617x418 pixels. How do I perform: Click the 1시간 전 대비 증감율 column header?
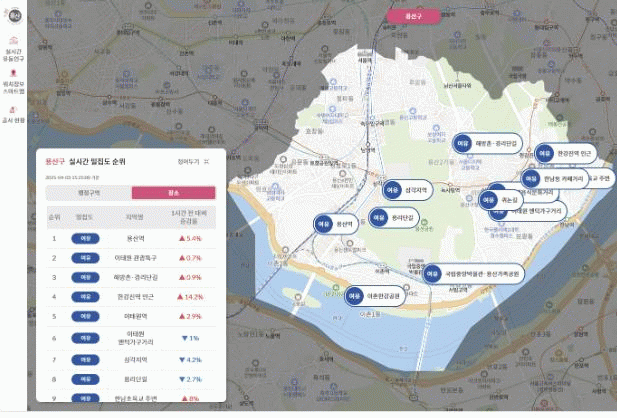tap(187, 217)
